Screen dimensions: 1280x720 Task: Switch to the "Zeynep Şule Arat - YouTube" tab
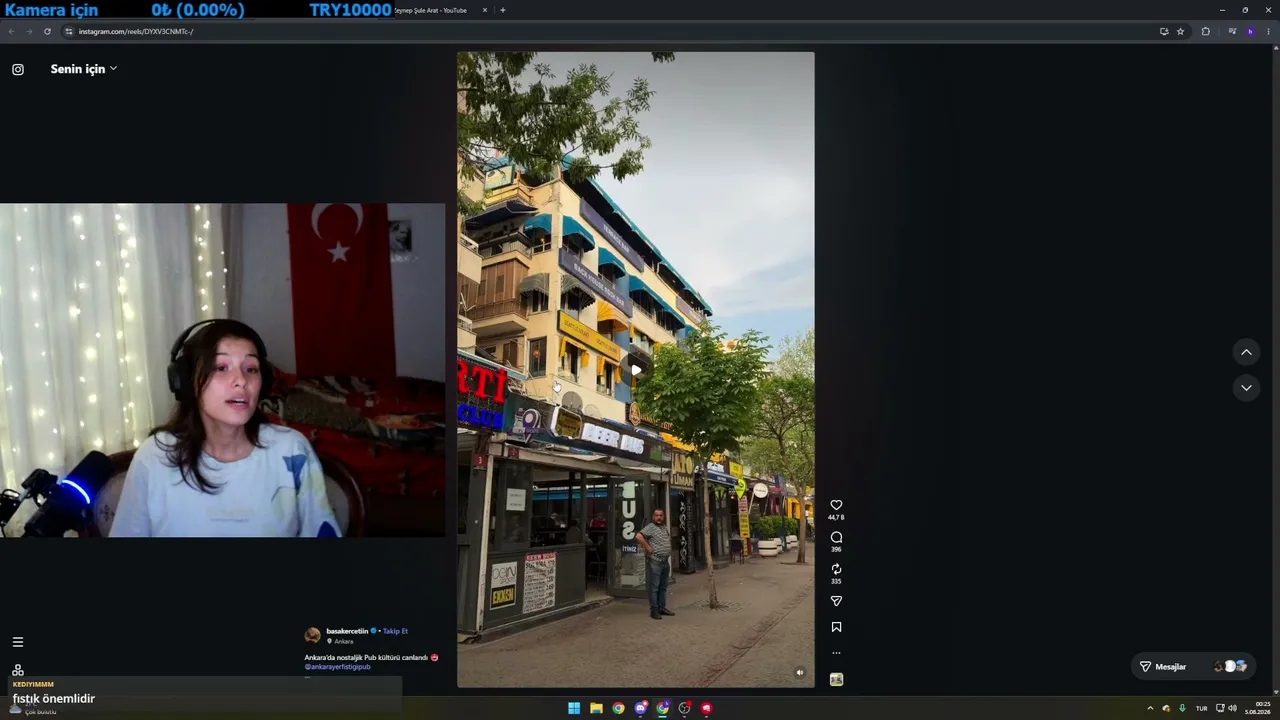click(430, 10)
